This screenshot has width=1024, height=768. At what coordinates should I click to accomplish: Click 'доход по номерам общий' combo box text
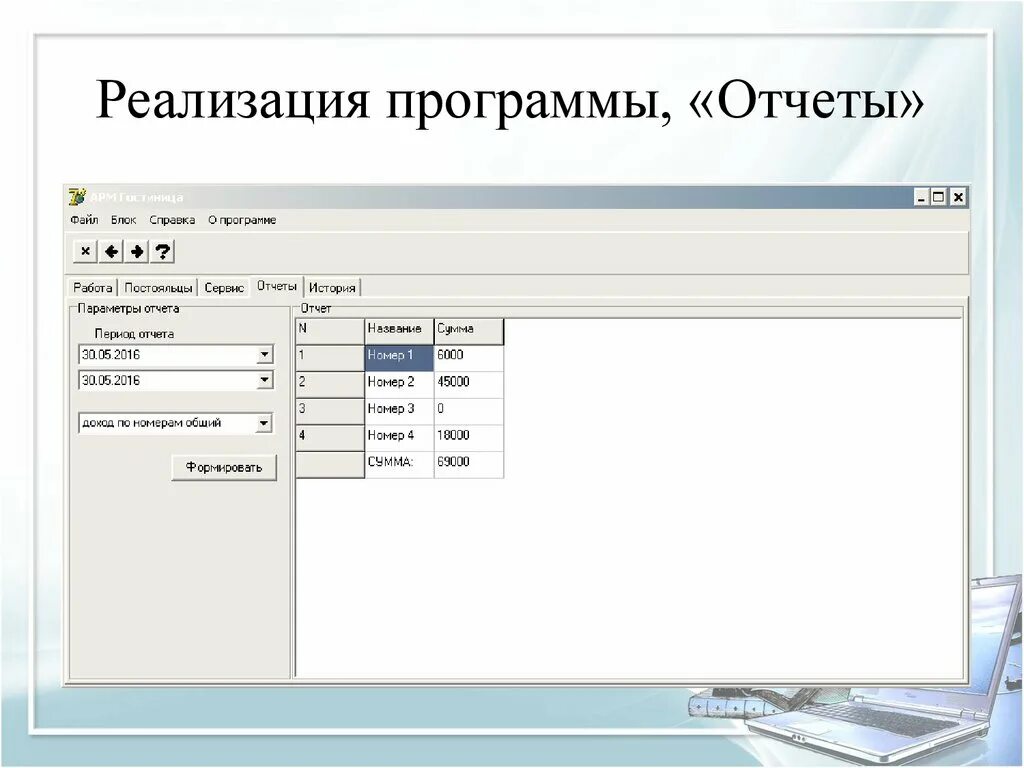coord(152,423)
